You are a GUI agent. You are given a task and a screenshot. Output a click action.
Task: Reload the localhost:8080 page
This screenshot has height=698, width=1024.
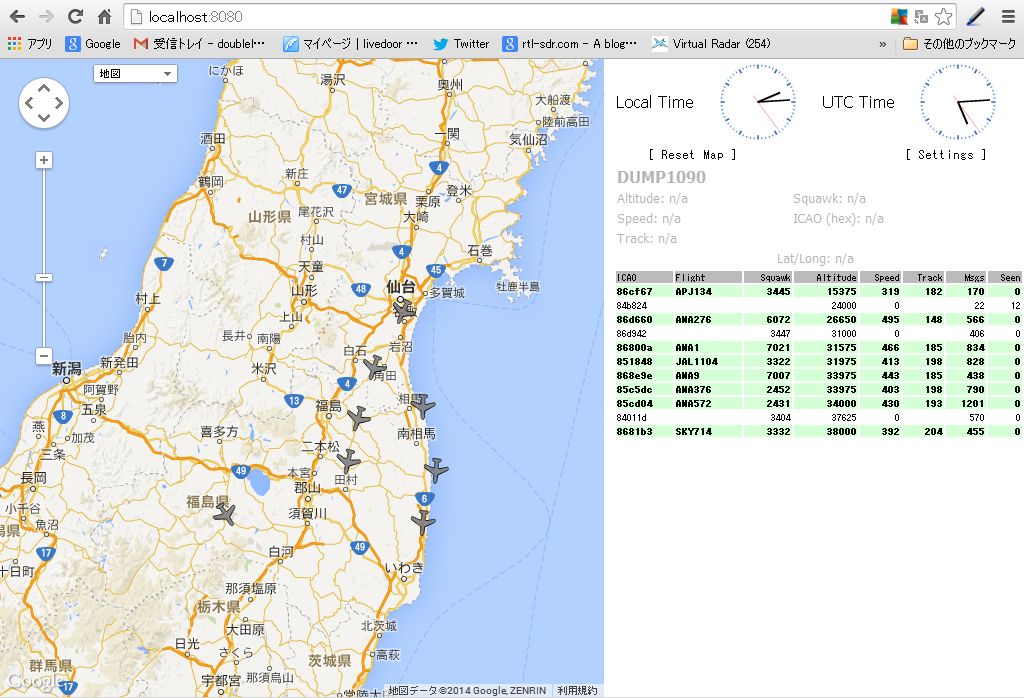click(76, 16)
